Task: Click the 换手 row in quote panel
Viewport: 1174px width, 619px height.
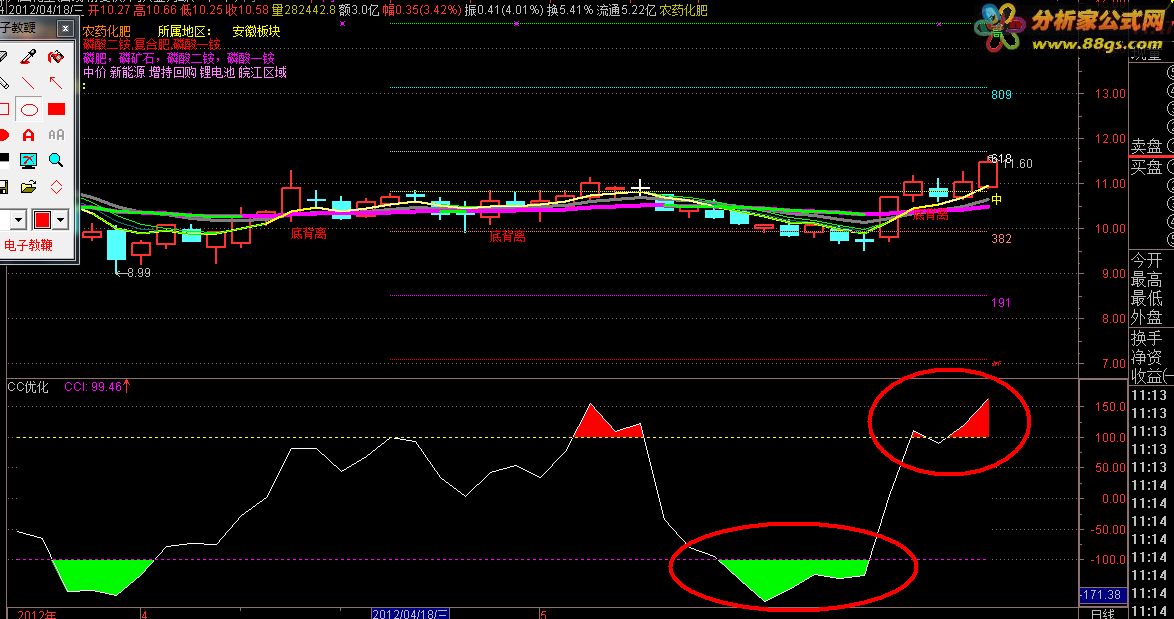Action: 1147,338
